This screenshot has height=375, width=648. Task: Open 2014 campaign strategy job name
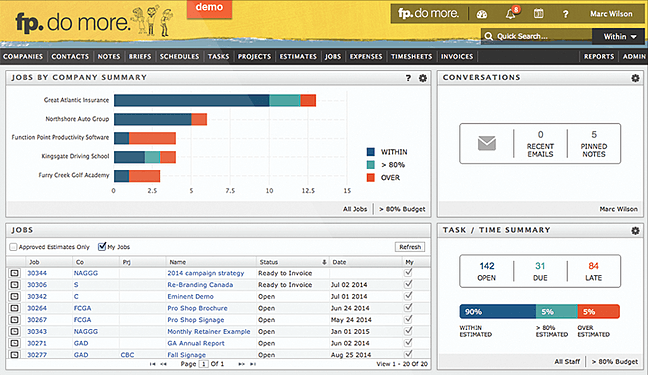(206, 273)
